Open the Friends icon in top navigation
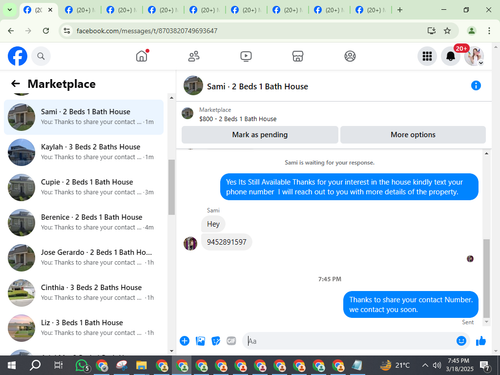500x375 pixels. (x=194, y=56)
